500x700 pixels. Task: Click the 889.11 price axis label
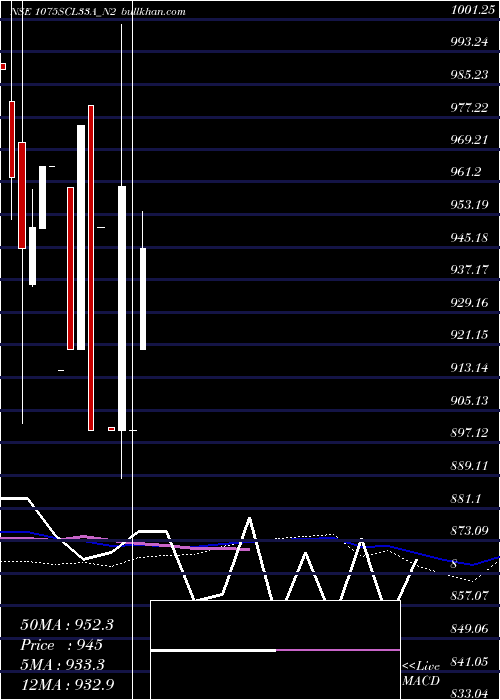click(x=469, y=465)
